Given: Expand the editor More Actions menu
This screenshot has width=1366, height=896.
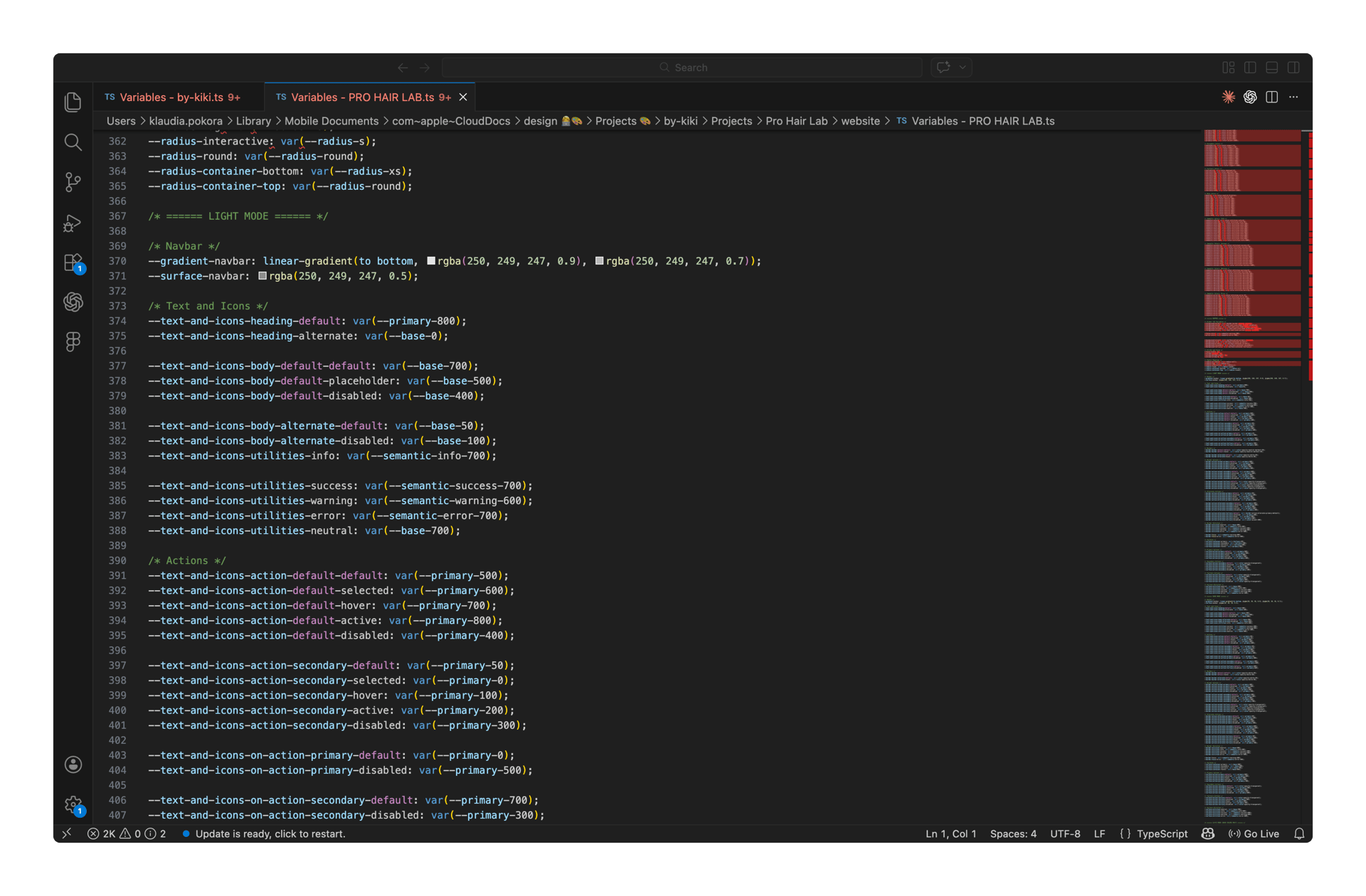Looking at the screenshot, I should tap(1293, 97).
